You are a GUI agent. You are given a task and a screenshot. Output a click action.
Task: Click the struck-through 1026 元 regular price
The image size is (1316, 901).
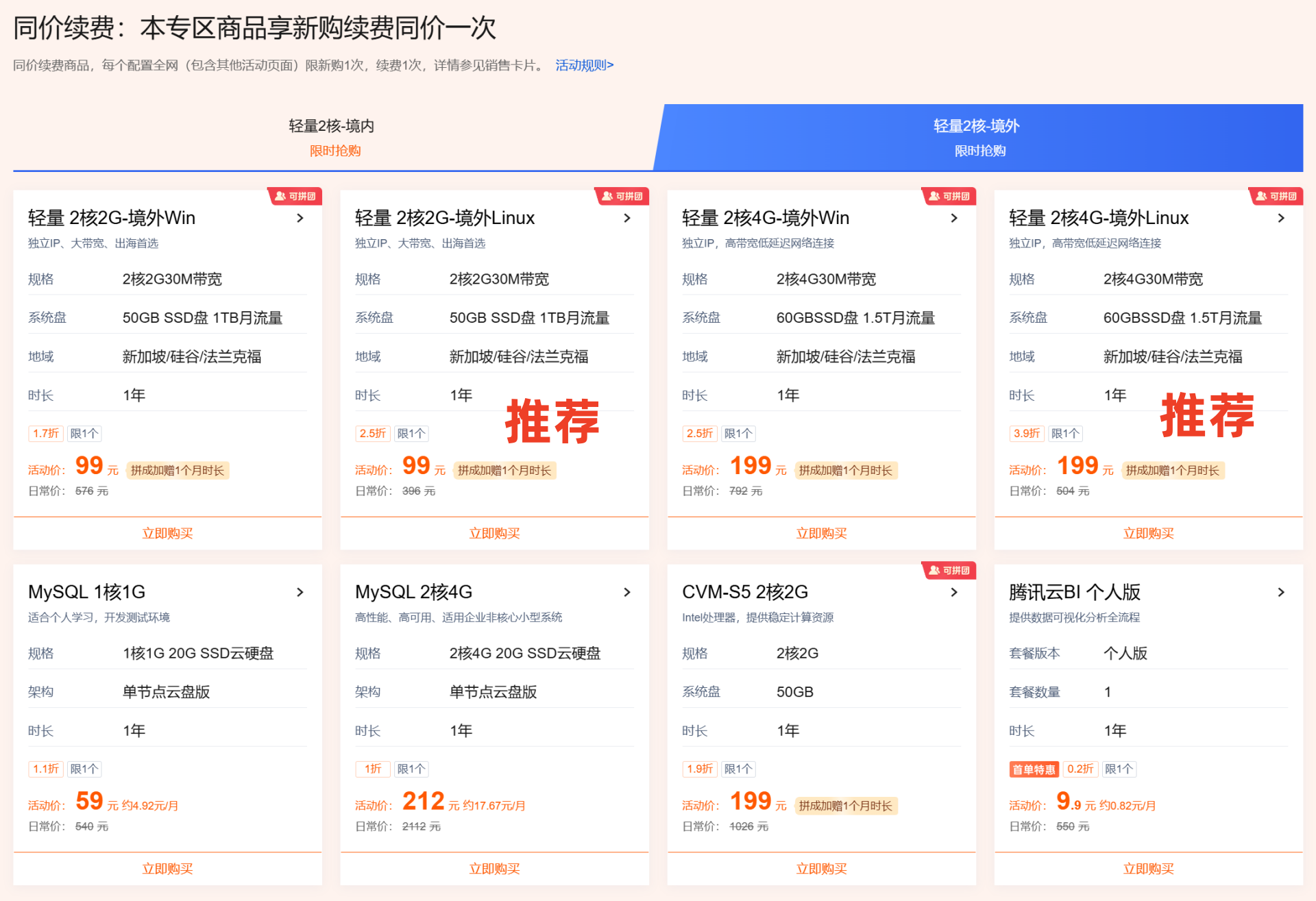(748, 827)
